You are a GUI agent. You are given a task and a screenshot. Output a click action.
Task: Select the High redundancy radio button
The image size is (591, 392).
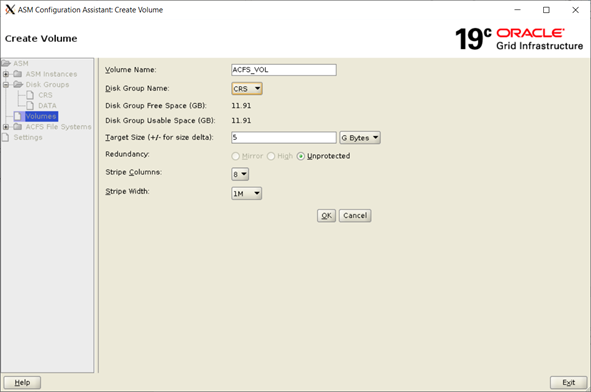pyautogui.click(x=271, y=156)
